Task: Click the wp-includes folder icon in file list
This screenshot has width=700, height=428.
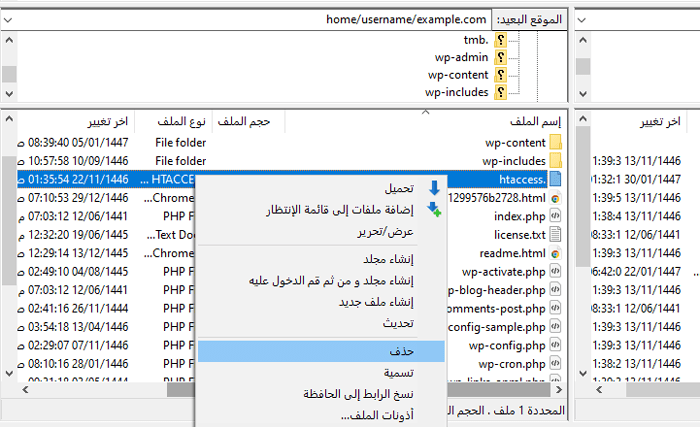Action: point(555,161)
